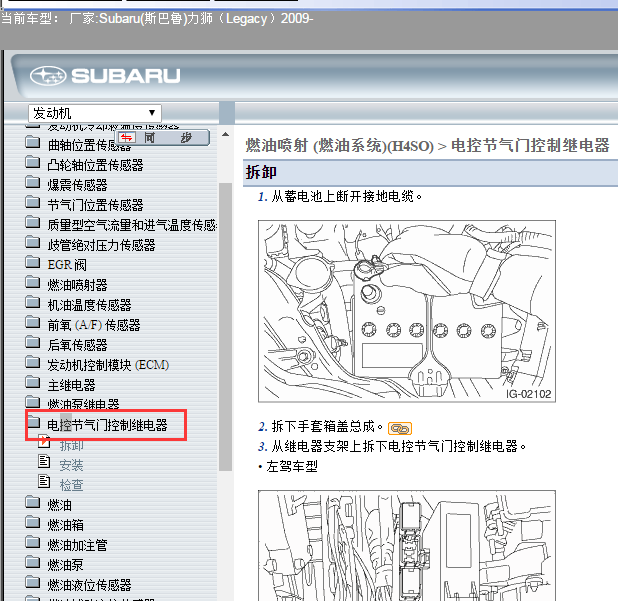Click document icon next to 检查

[x=44, y=482]
